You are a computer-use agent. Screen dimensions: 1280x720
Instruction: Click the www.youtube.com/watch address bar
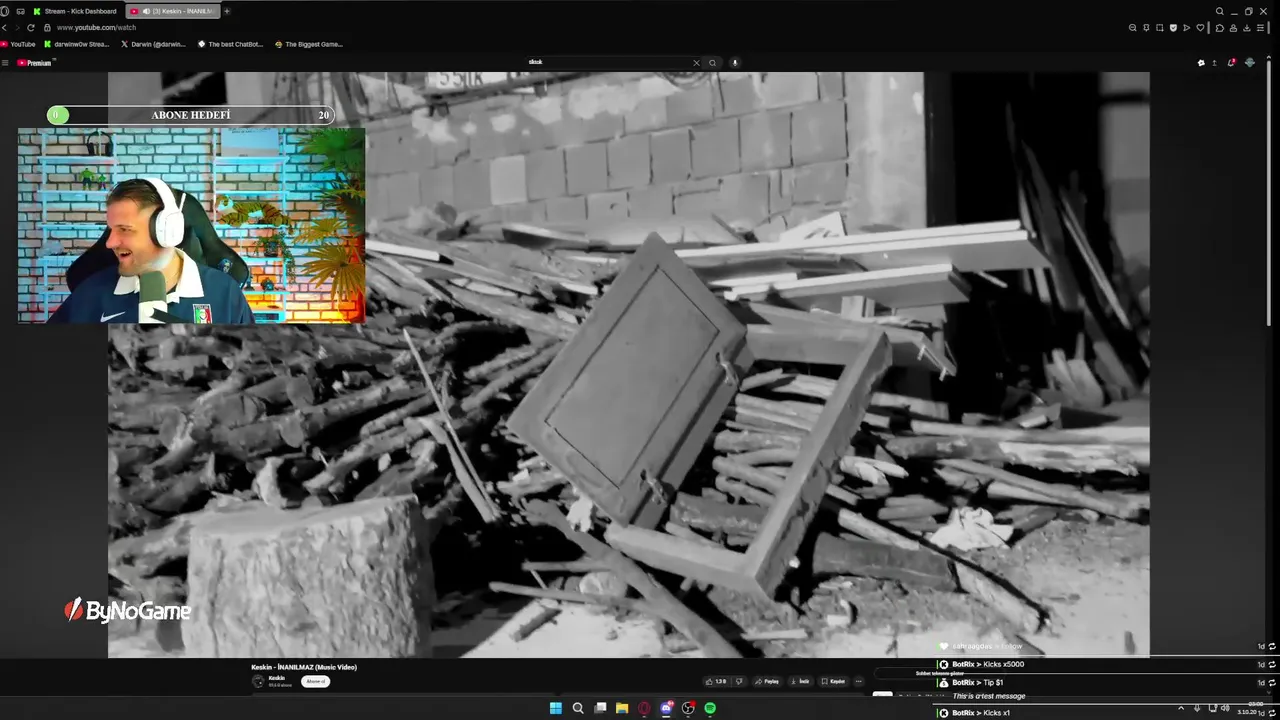pos(96,28)
